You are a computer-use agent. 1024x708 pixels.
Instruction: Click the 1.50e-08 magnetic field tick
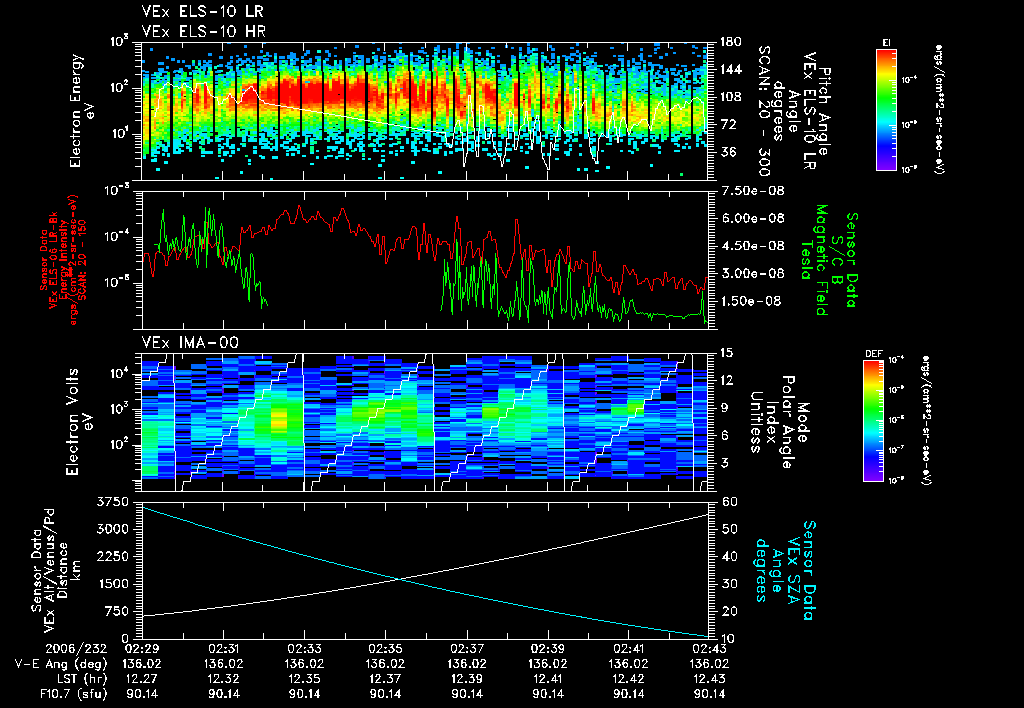pyautogui.click(x=751, y=301)
